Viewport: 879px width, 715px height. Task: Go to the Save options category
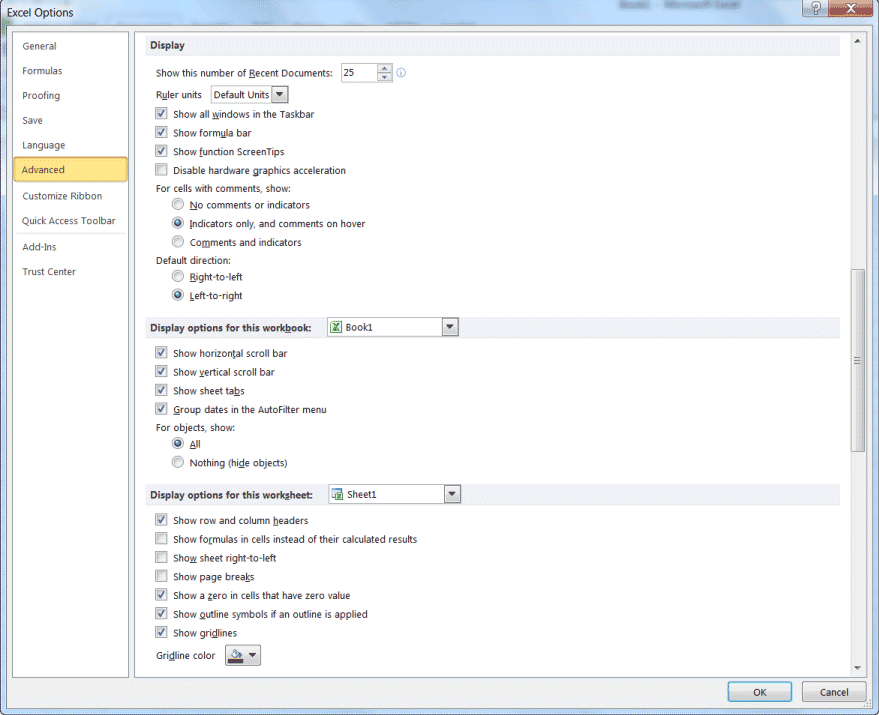(x=70, y=120)
